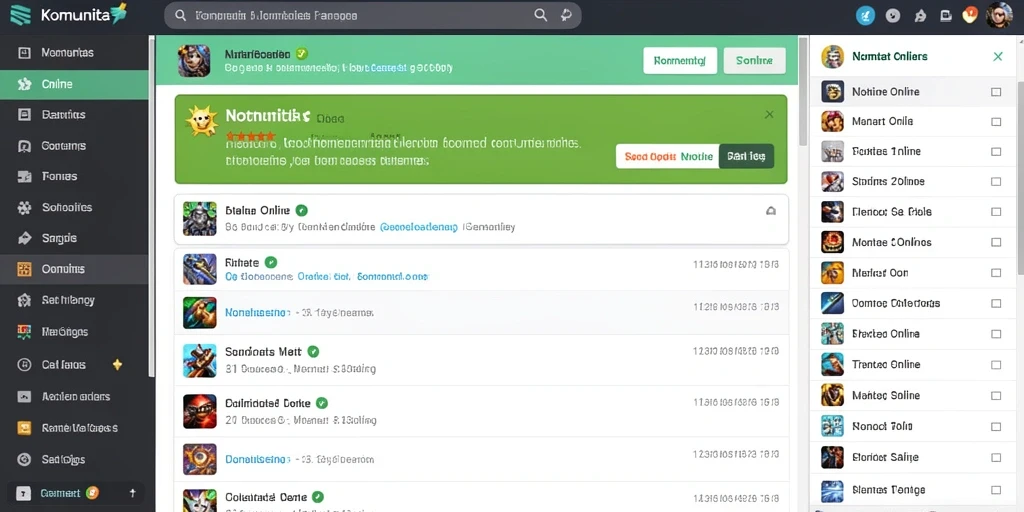Click the Komunita logo icon

[x=20, y=15]
